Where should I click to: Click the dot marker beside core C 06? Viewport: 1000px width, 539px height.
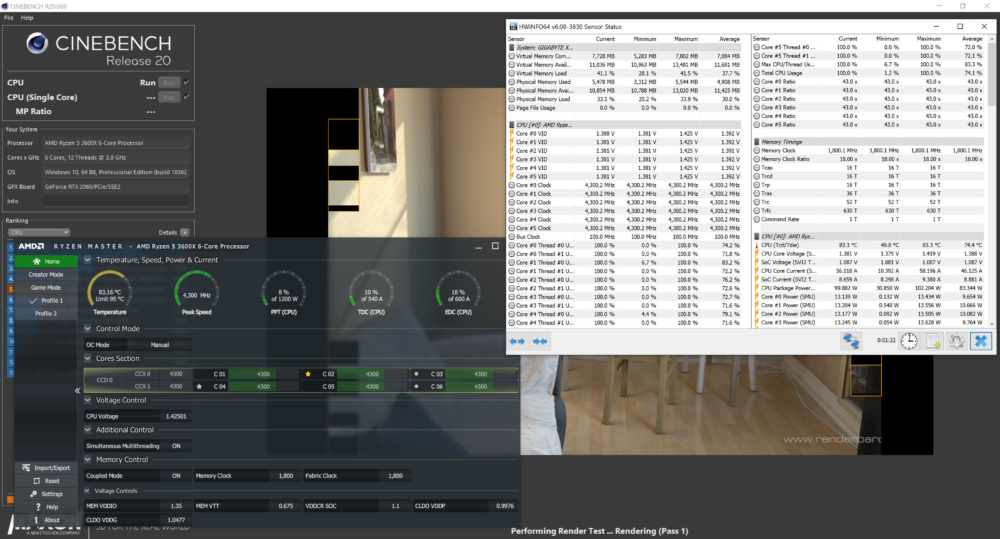coord(416,387)
